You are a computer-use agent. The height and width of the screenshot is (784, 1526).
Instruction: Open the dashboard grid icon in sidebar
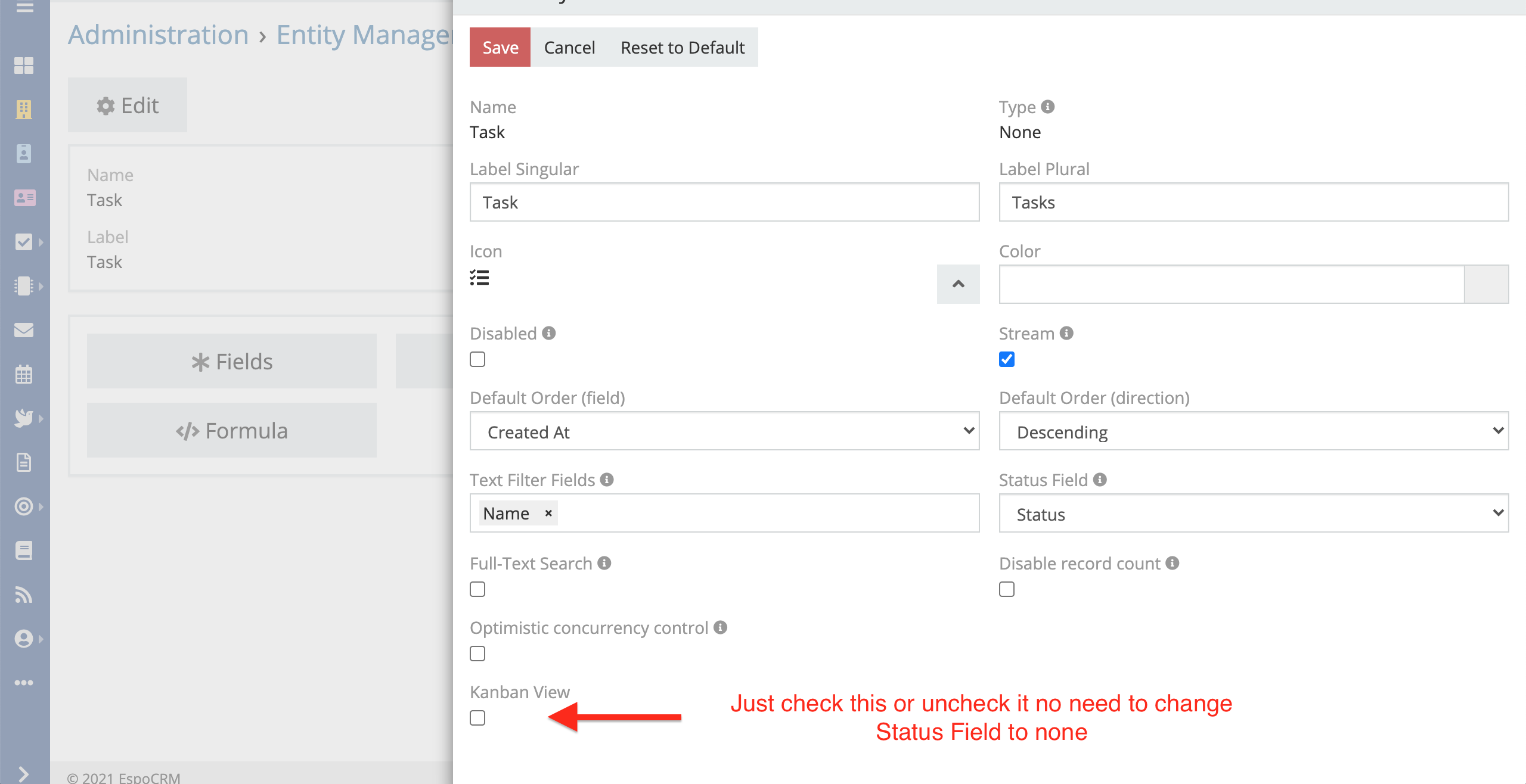coord(24,66)
